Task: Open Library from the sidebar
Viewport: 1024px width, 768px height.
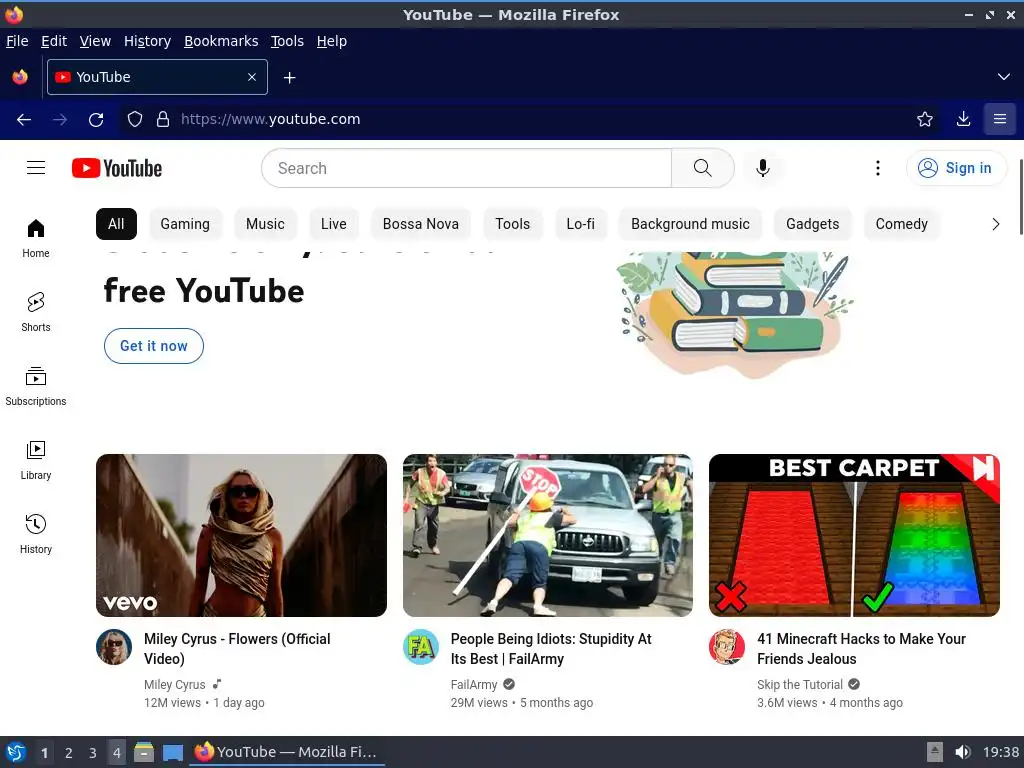Action: coord(36,460)
